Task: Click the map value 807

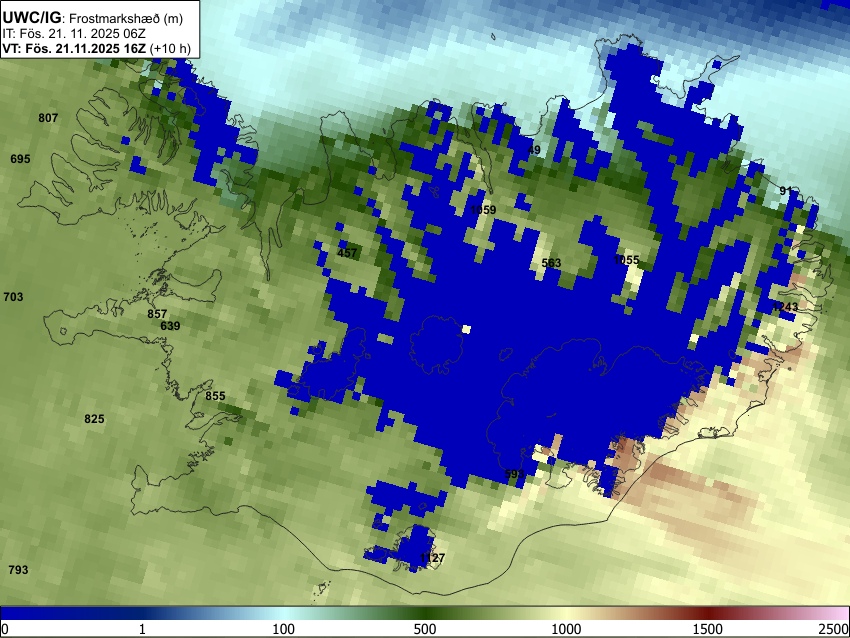Action: [x=48, y=118]
